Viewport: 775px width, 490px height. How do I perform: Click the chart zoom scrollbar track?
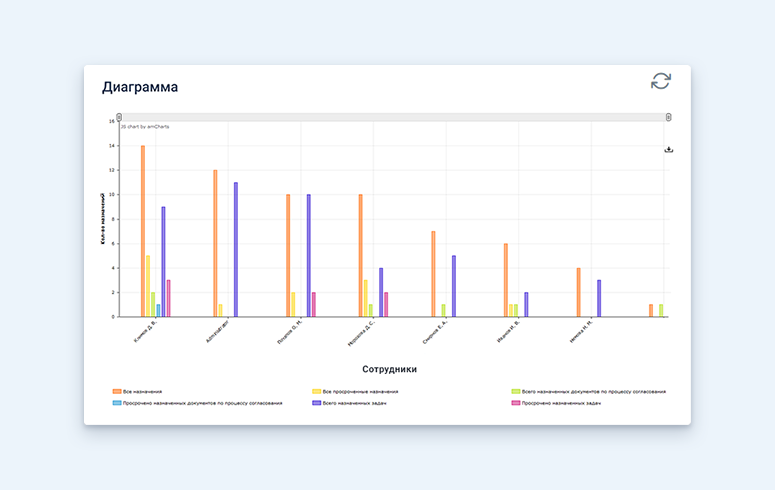coord(393,117)
